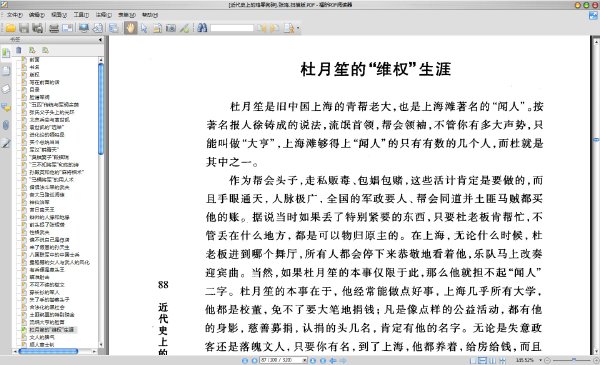This screenshot has height=365, width=600.
Task: Open the menu left of 帮助
Action: click(x=126, y=15)
